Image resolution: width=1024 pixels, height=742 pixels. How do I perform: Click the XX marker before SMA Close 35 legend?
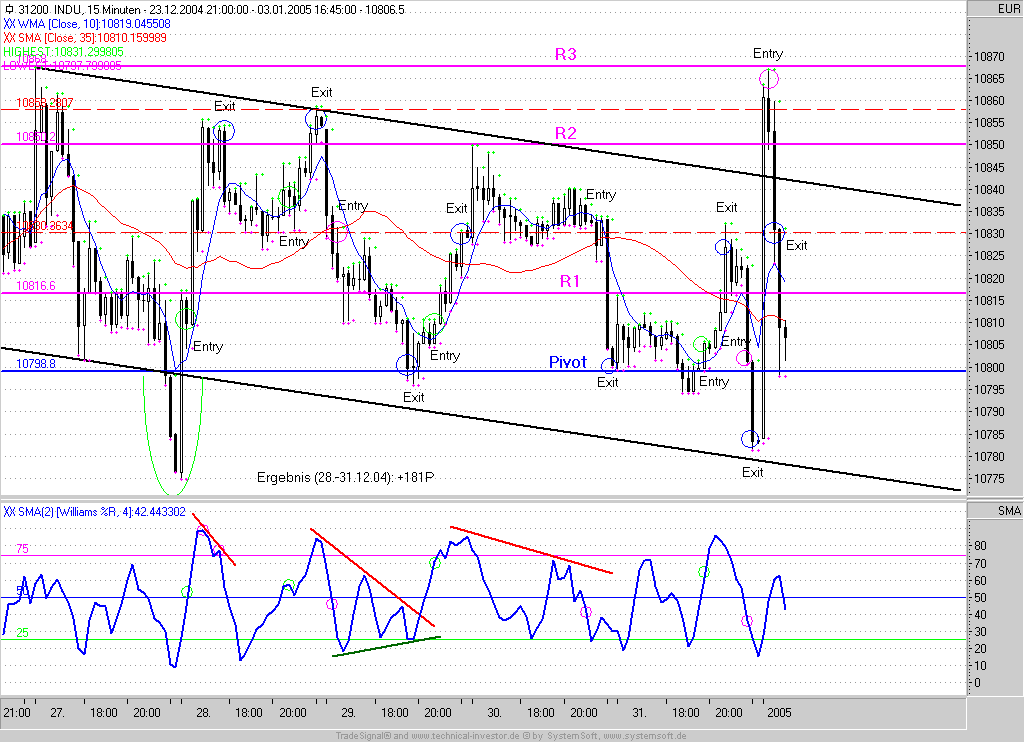click(9, 37)
